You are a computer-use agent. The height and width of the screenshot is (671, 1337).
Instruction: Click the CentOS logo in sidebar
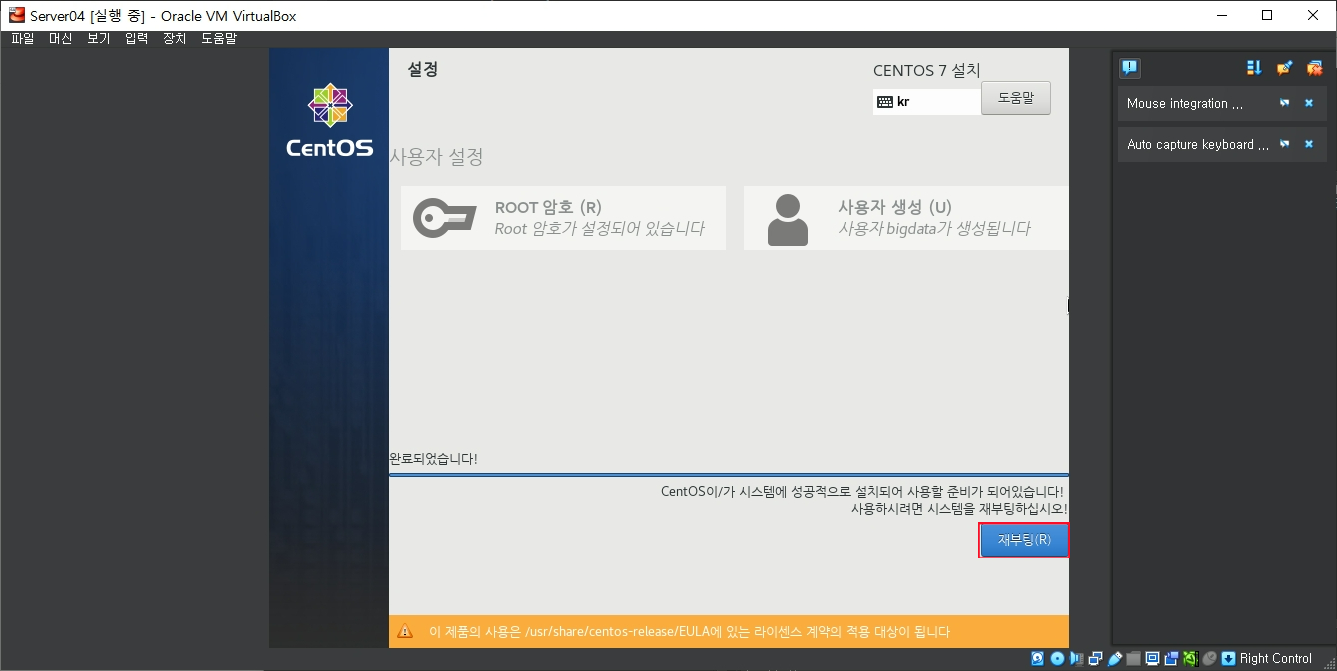tap(329, 121)
